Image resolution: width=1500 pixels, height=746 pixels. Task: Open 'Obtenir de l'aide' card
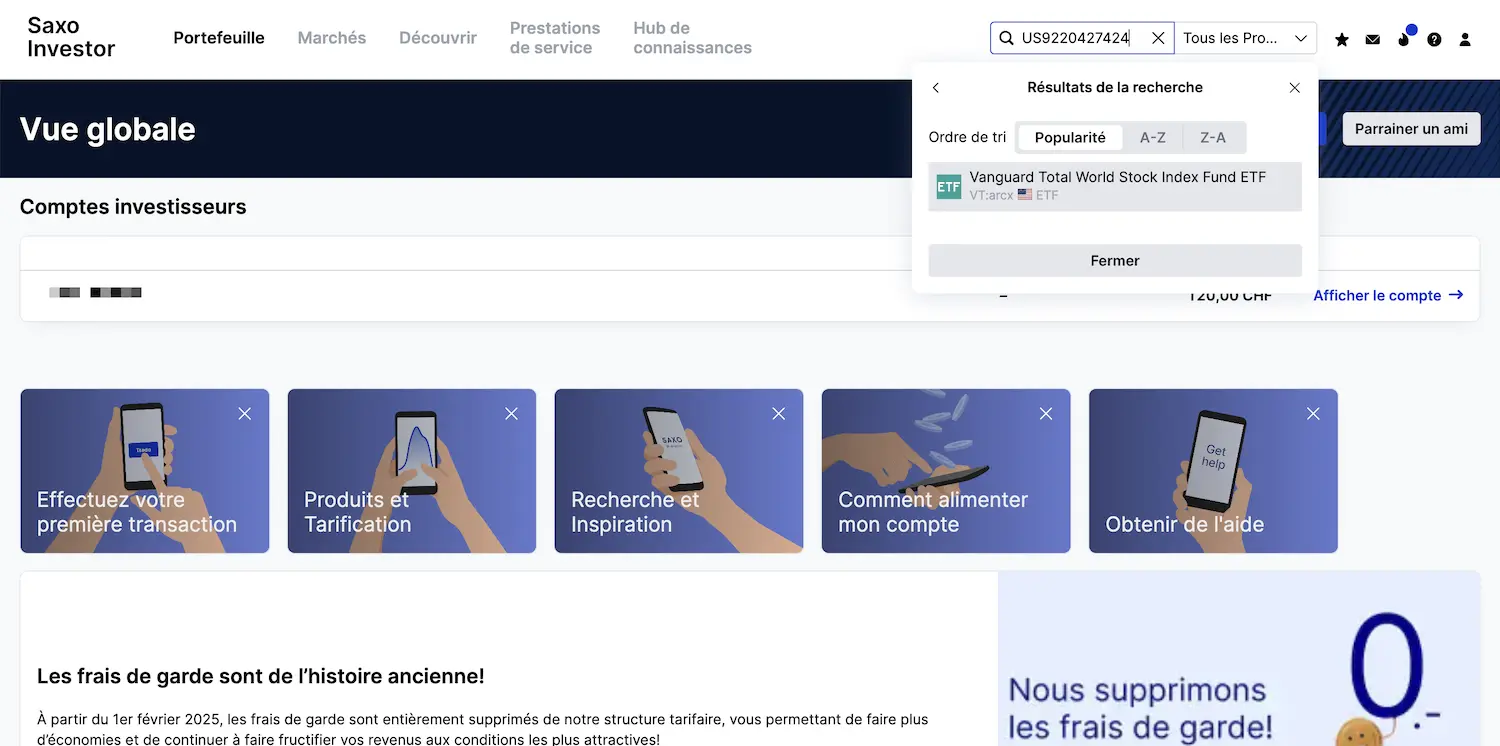point(1213,471)
